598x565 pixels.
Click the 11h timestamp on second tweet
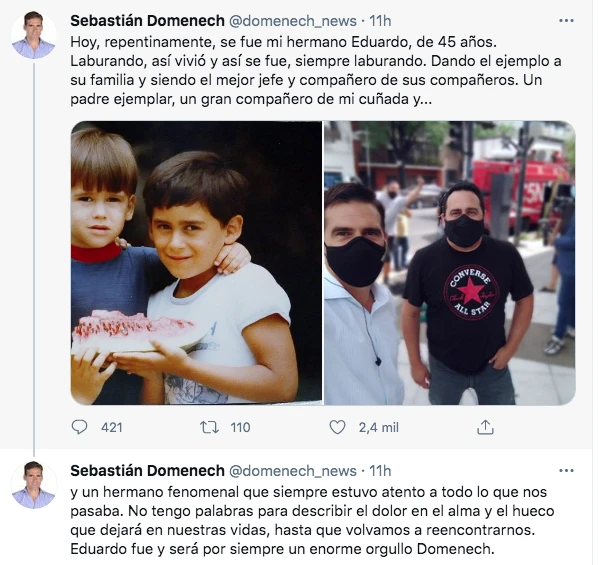[x=380, y=471]
